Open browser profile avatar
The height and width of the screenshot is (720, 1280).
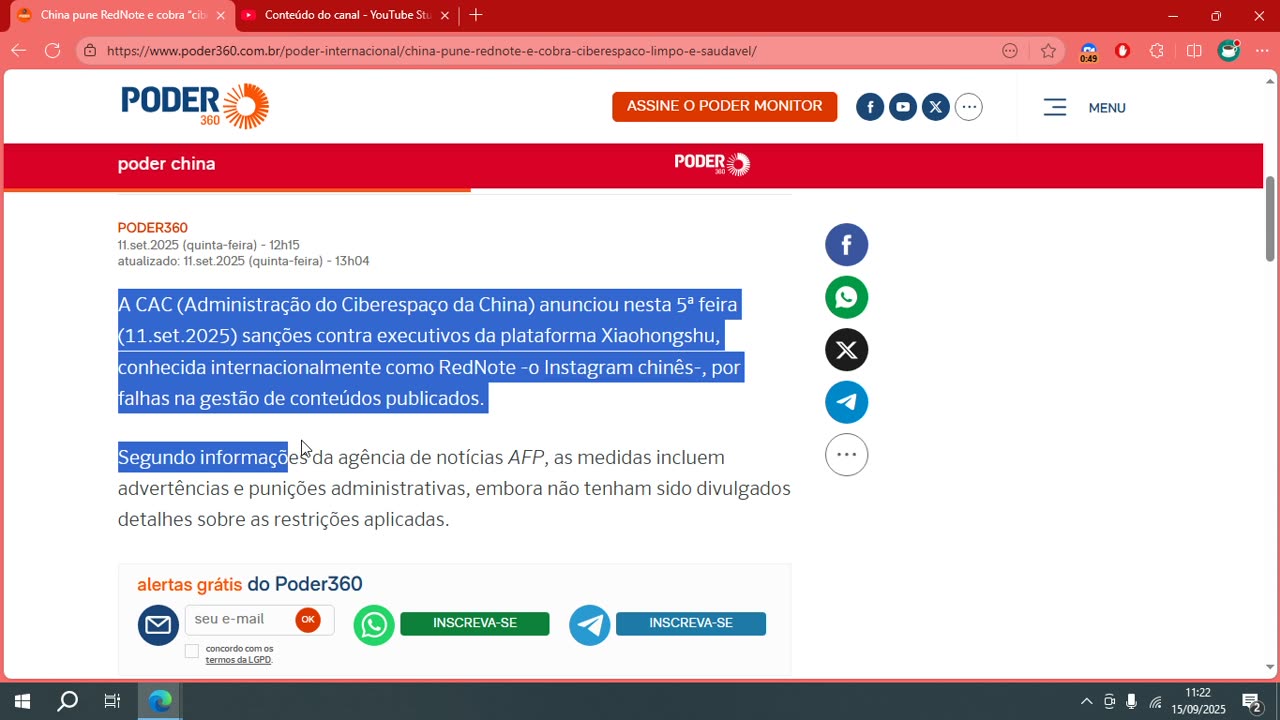point(1228,51)
